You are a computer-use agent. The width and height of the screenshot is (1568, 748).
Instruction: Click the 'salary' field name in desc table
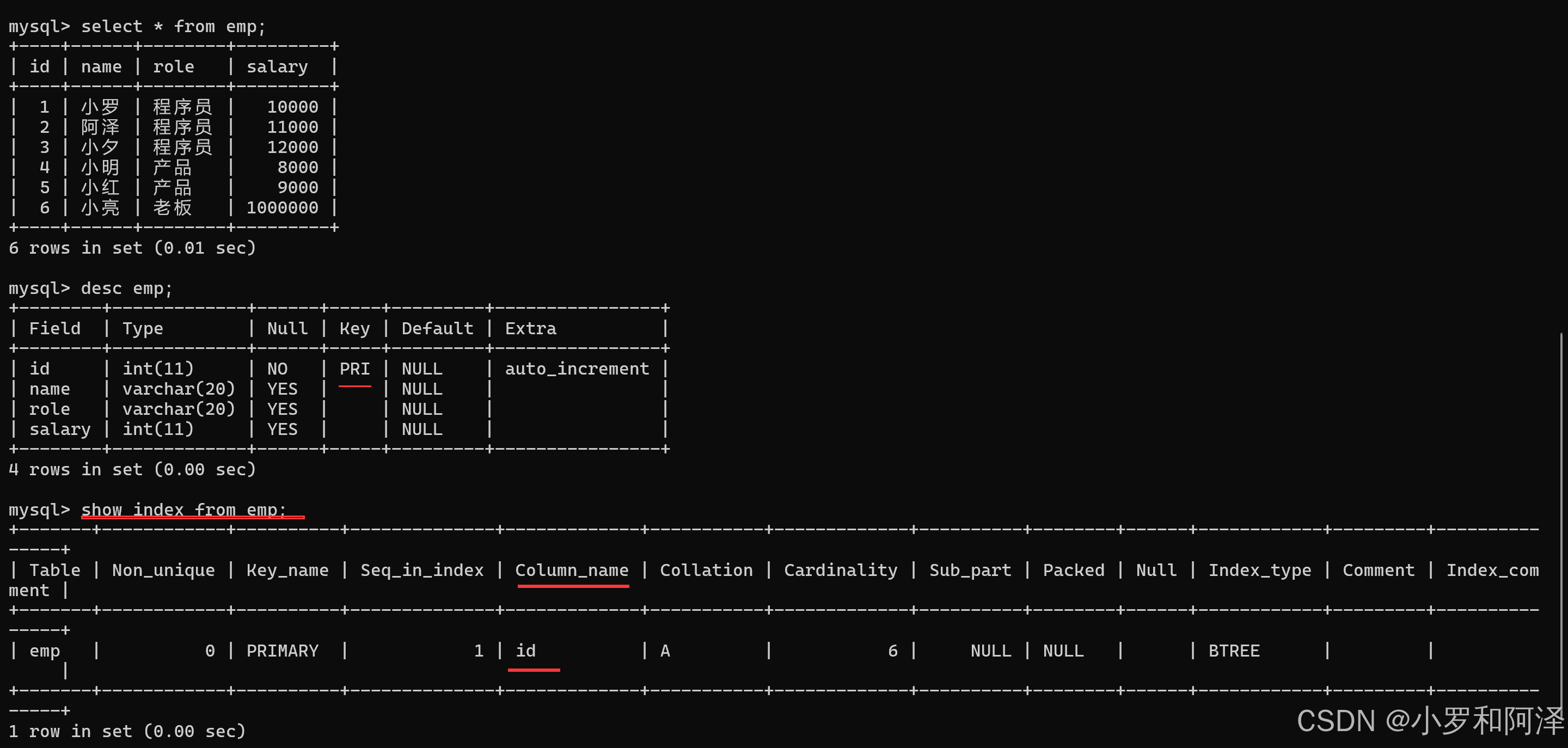pos(60,430)
